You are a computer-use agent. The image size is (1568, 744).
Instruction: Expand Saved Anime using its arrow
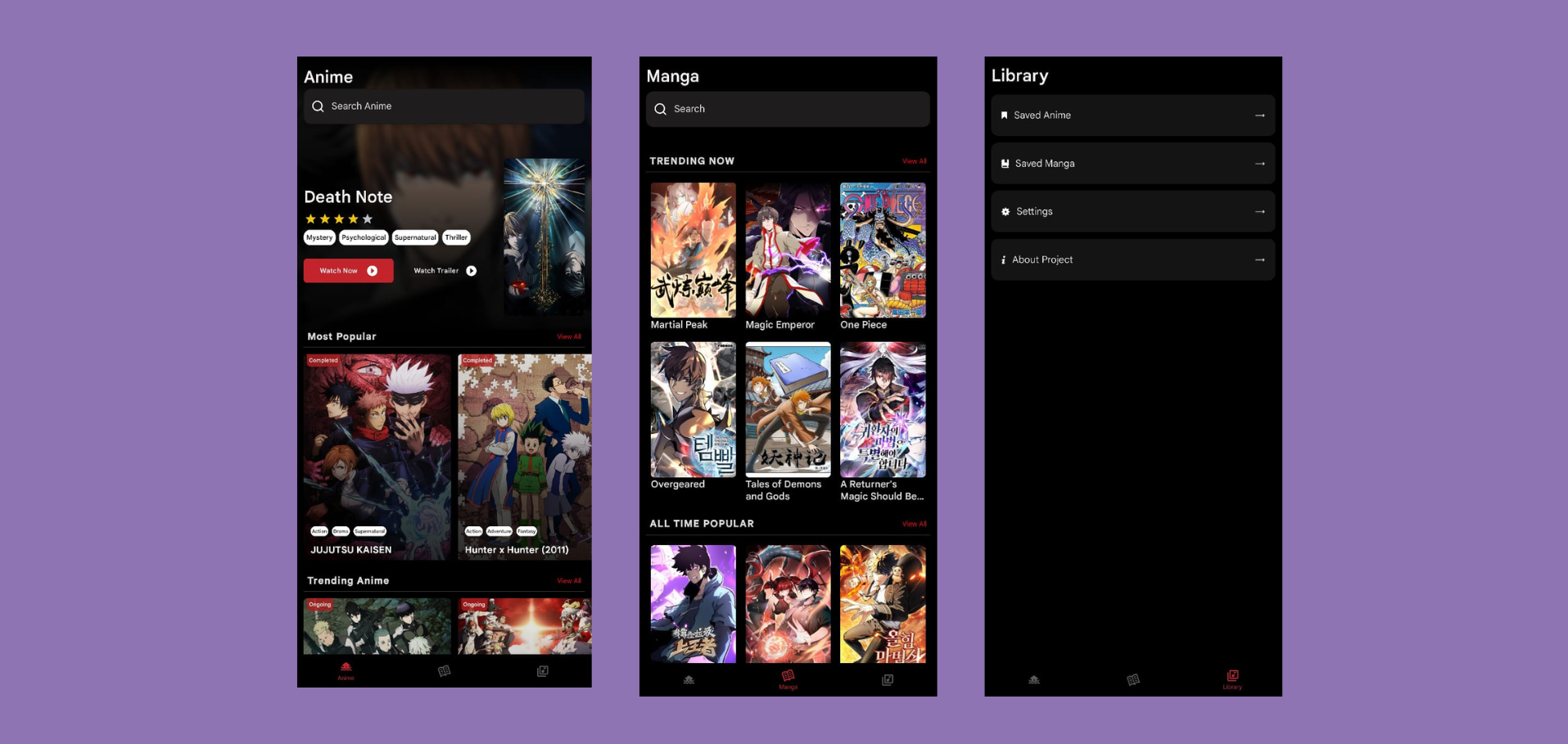[x=1259, y=115]
